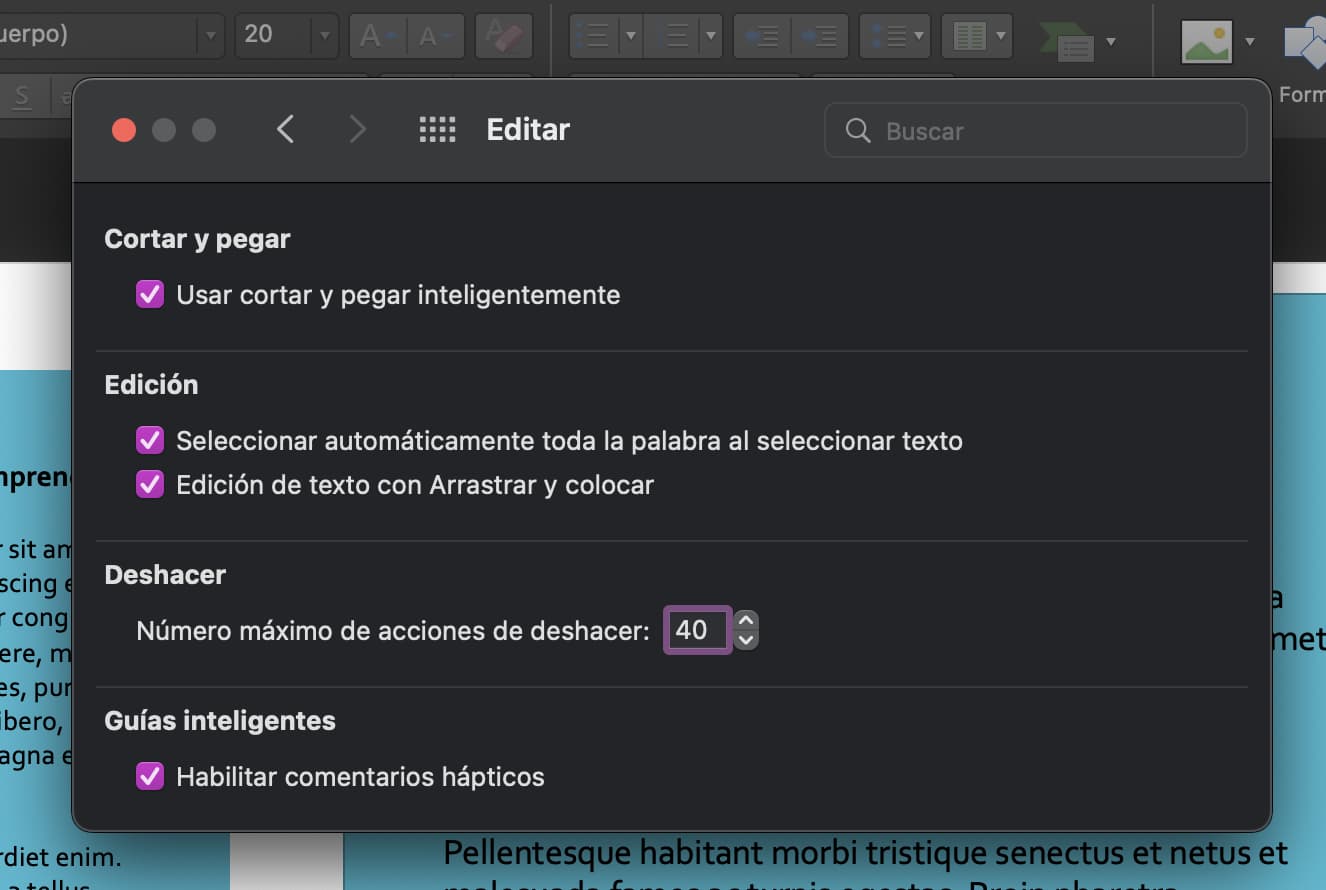Uncheck selecting whole words automatically
This screenshot has width=1326, height=890.
150,440
